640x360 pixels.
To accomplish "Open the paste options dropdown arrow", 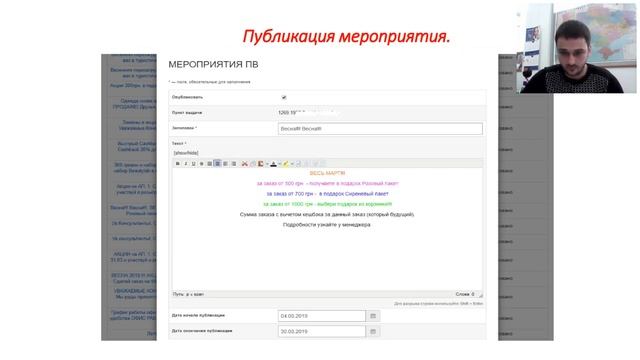I will (267, 164).
